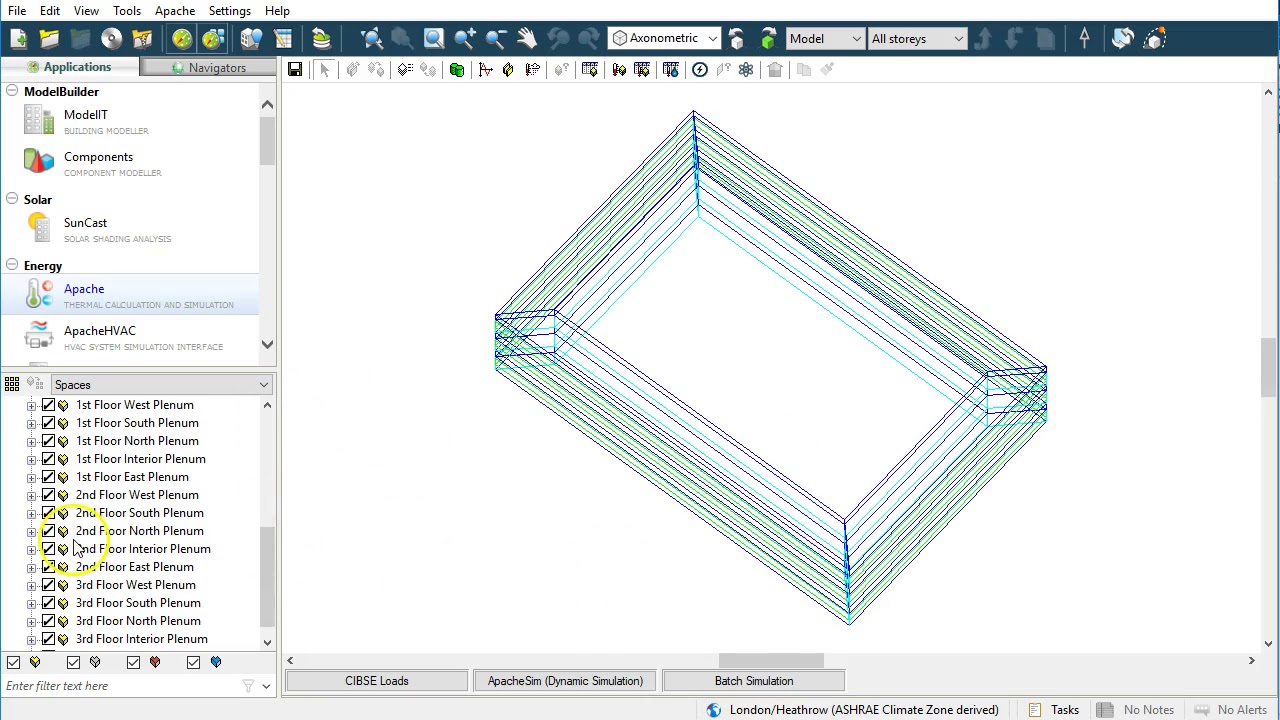Screen dimensions: 1280x720
Task: Toggle 1st Floor Interior Plenum checkbox
Action: point(48,459)
